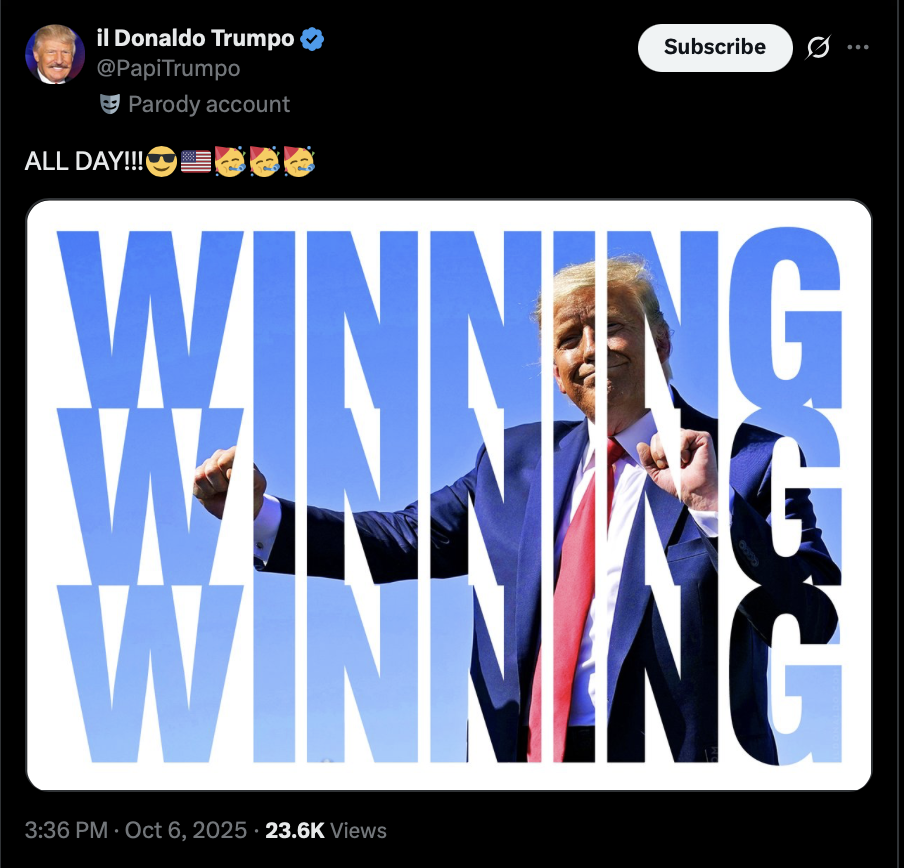Screen dimensions: 904x868
Task: Open the three-dot more options menu
Action: coord(858,47)
